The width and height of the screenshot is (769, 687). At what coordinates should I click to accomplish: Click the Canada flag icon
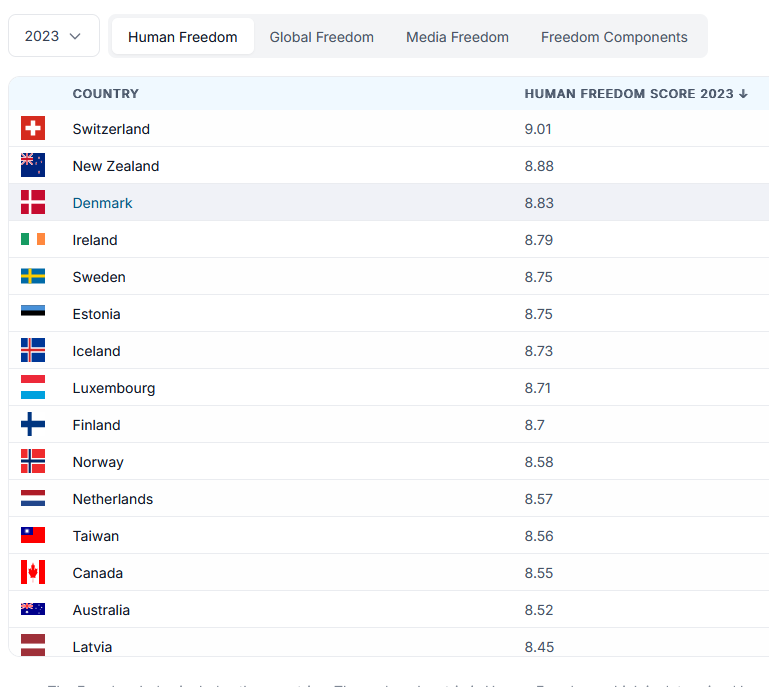(33, 573)
